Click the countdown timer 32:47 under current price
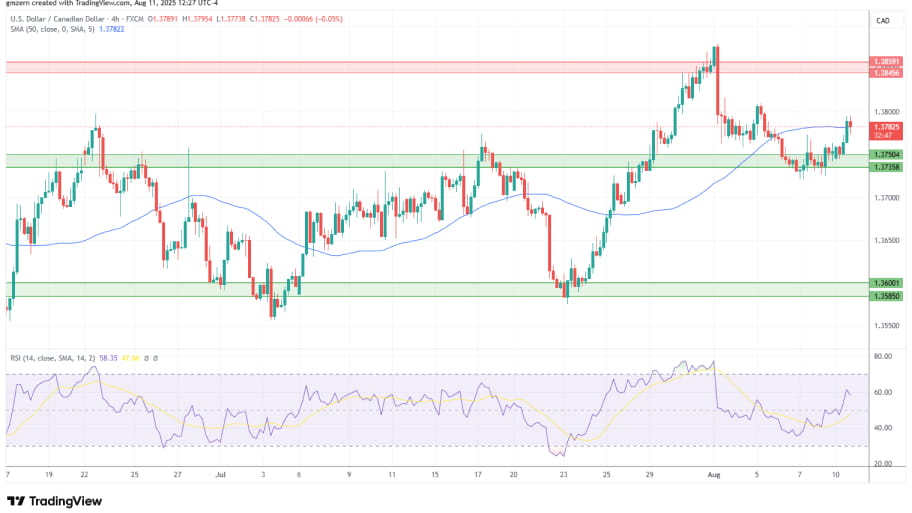 point(883,136)
